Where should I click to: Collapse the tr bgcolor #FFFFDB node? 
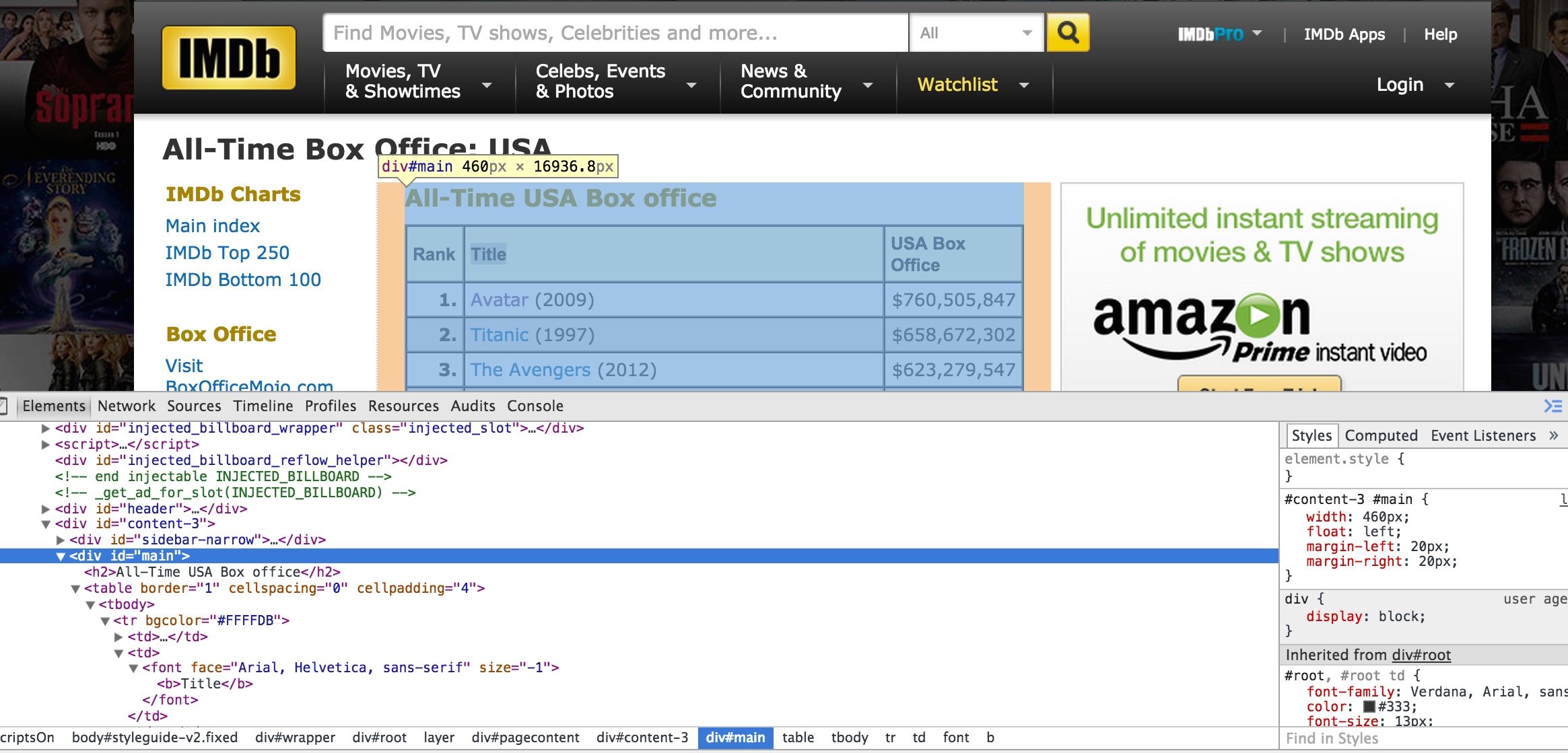104,620
